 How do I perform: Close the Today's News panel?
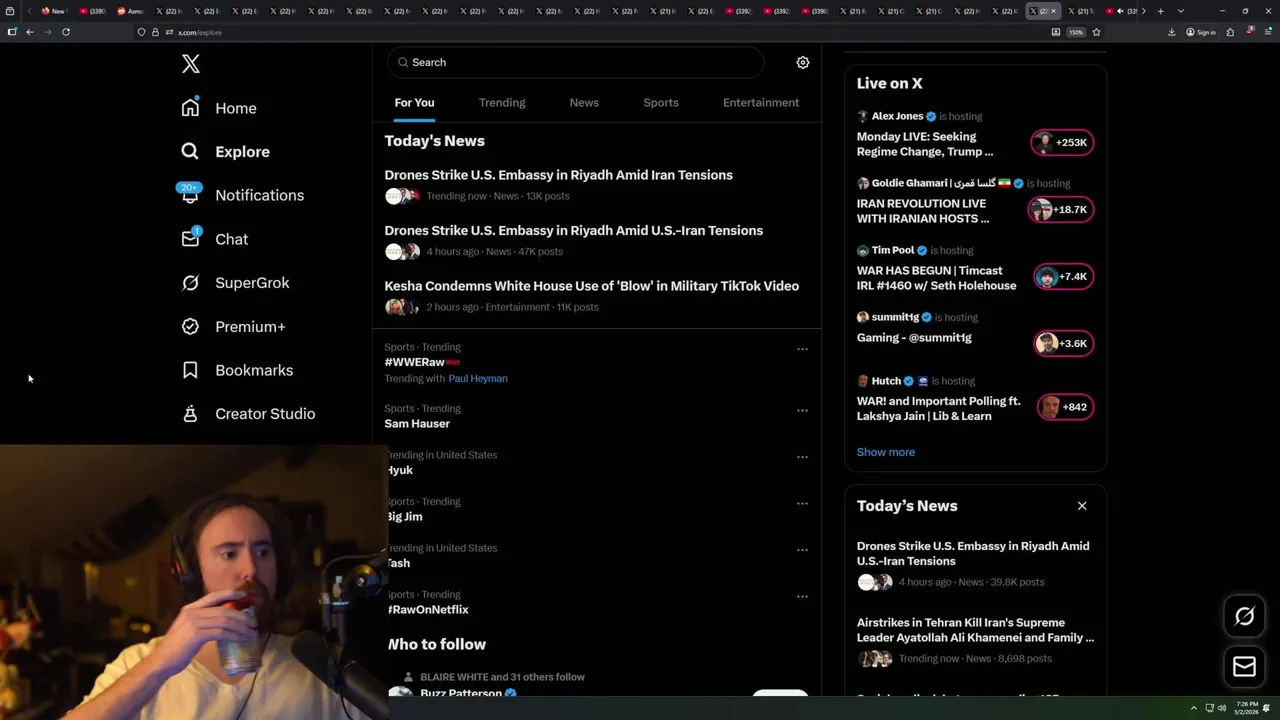click(x=1082, y=505)
